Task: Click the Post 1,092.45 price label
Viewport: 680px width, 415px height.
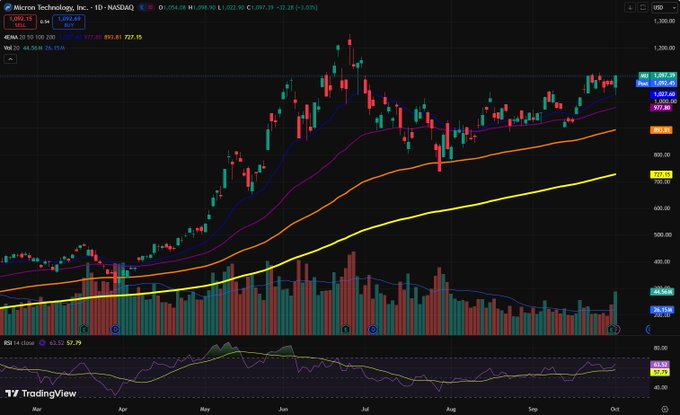Action: tap(657, 83)
